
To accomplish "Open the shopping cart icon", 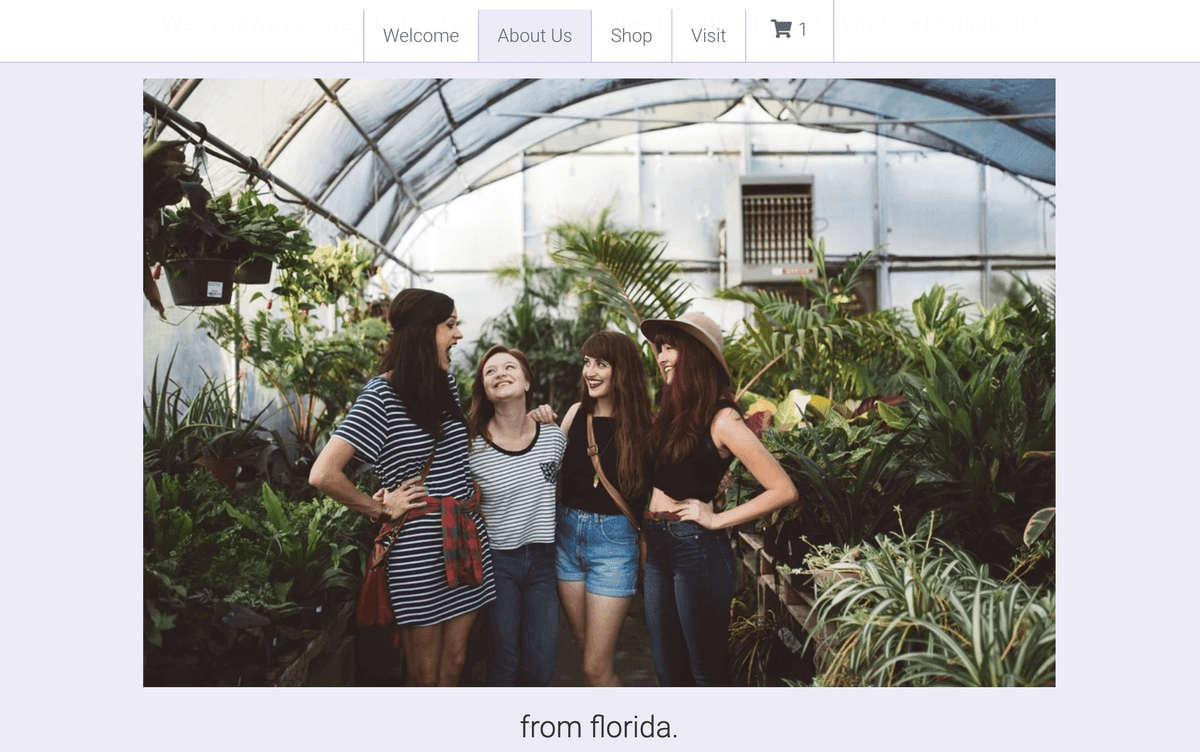I will tap(781, 29).
